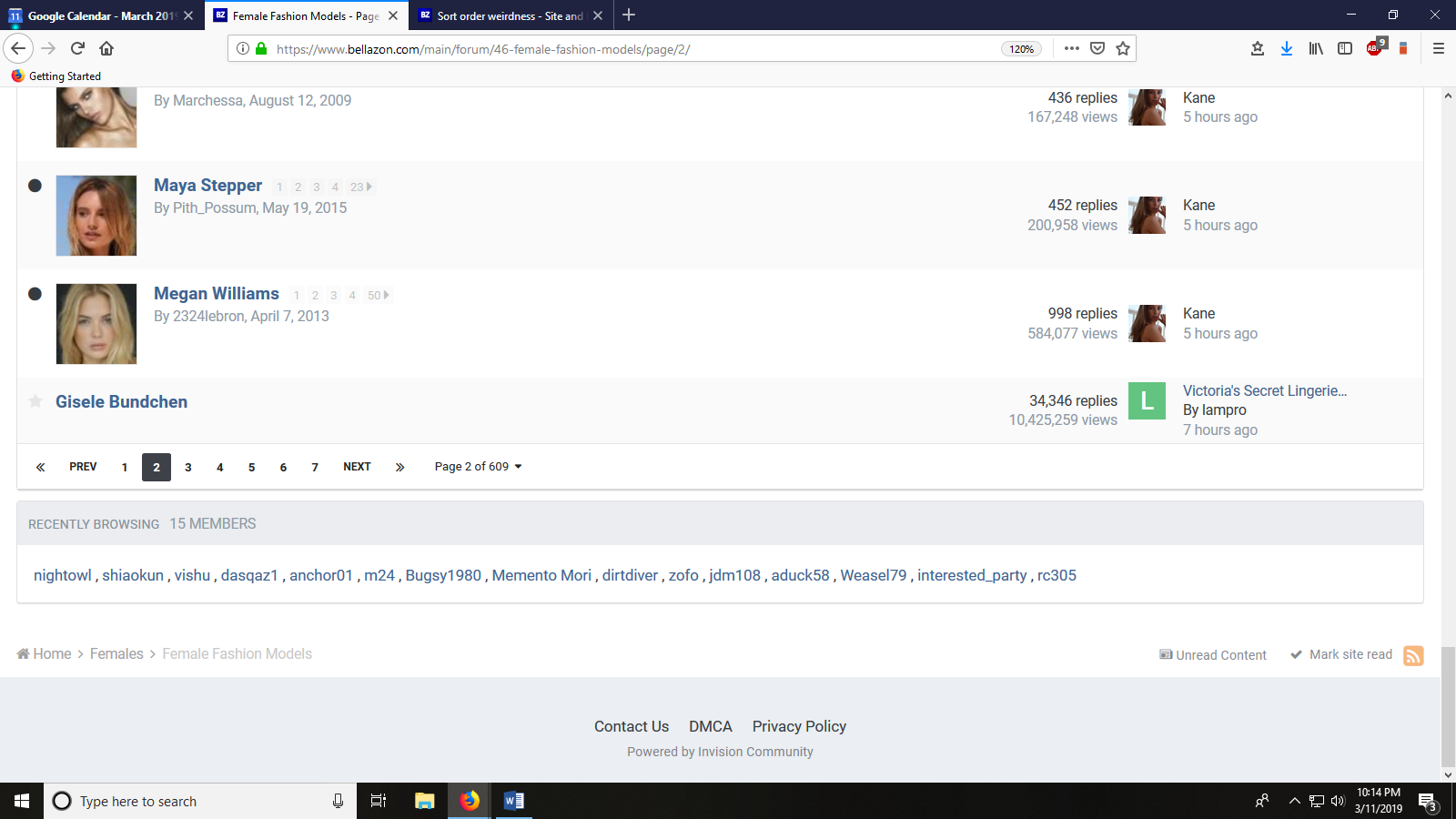Click unread dot beside Megan Williams
This screenshot has height=819, width=1456.
click(x=35, y=294)
